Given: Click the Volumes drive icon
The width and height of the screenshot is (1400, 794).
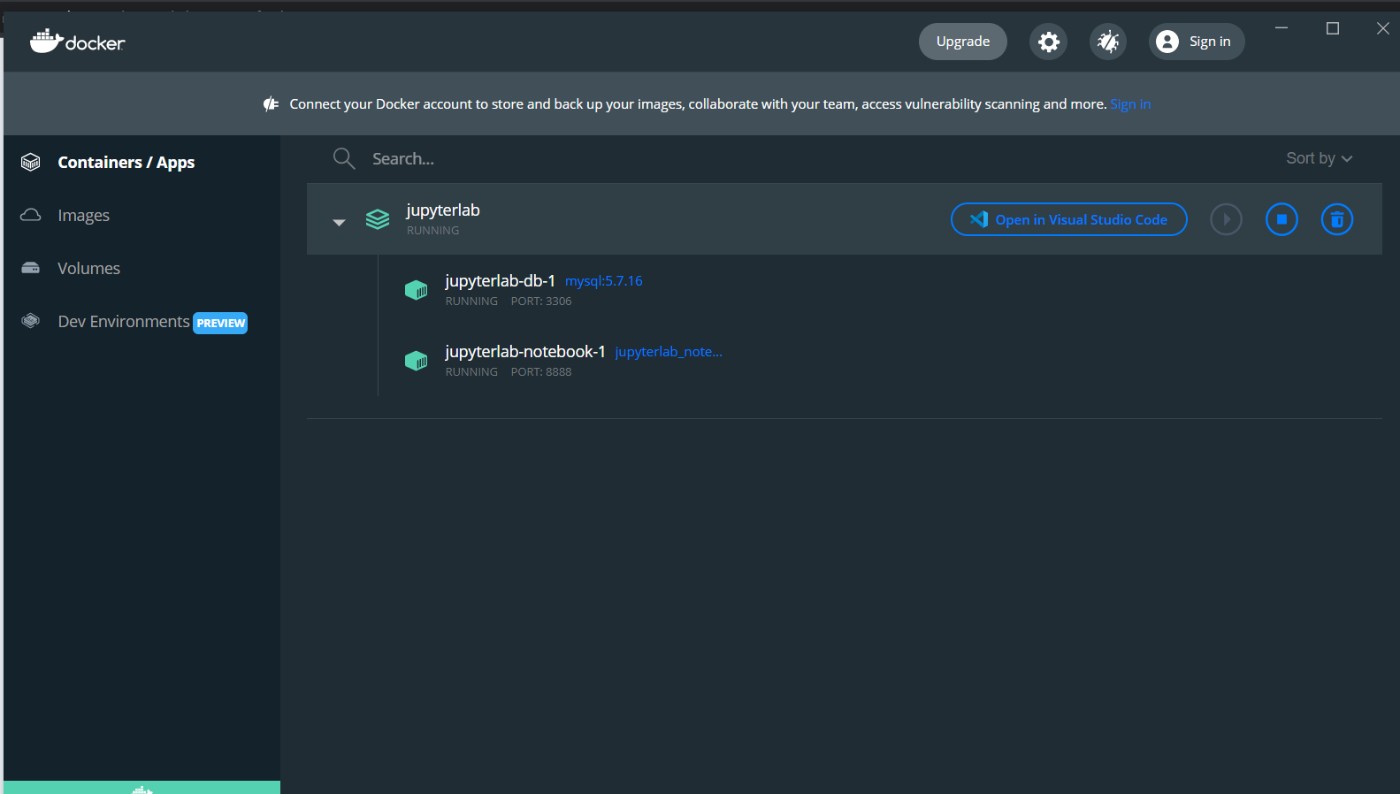Looking at the screenshot, I should click(x=31, y=268).
